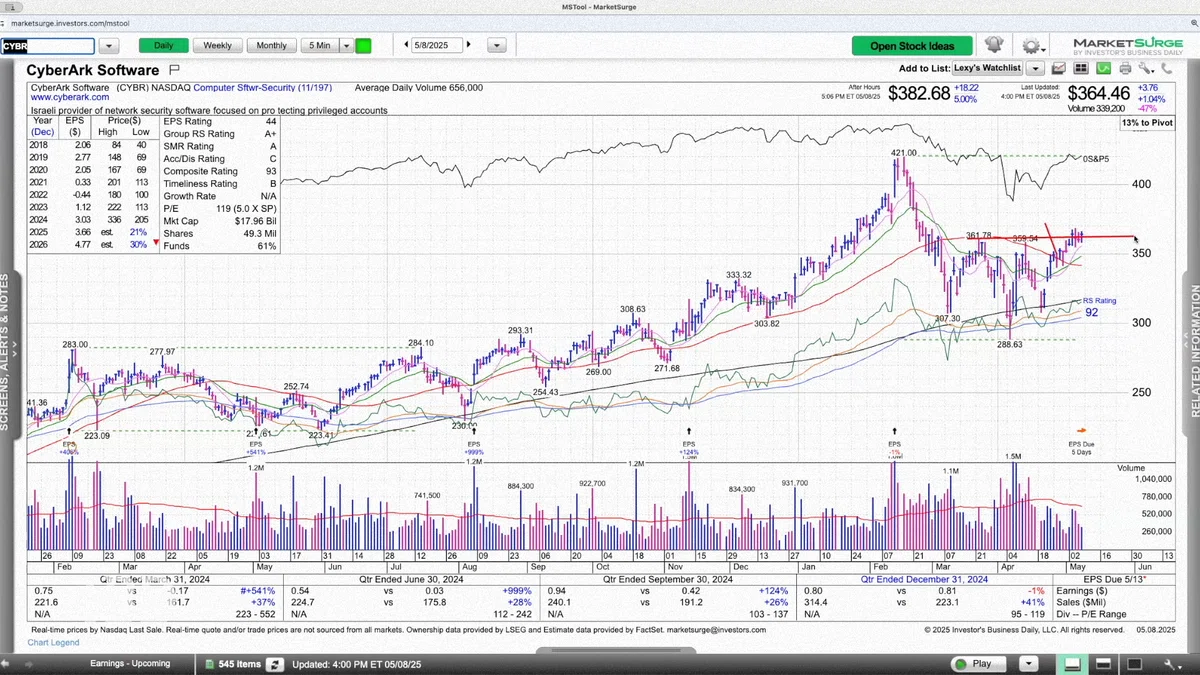Switch chart to Monthly periodicity
Image resolution: width=1200 pixels, height=675 pixels.
(271, 45)
